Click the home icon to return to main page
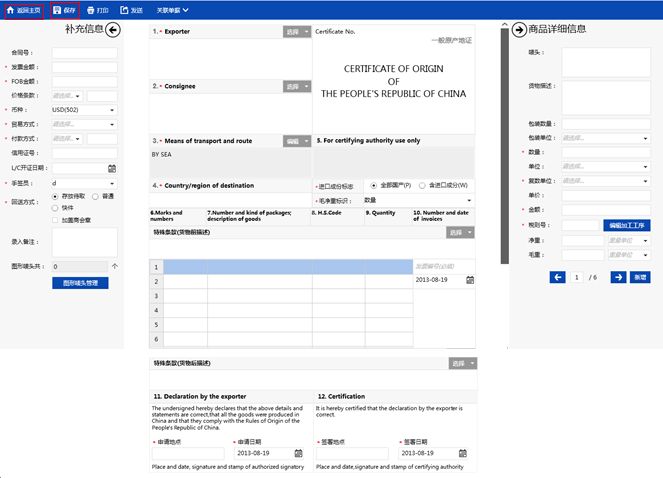 tap(10, 10)
